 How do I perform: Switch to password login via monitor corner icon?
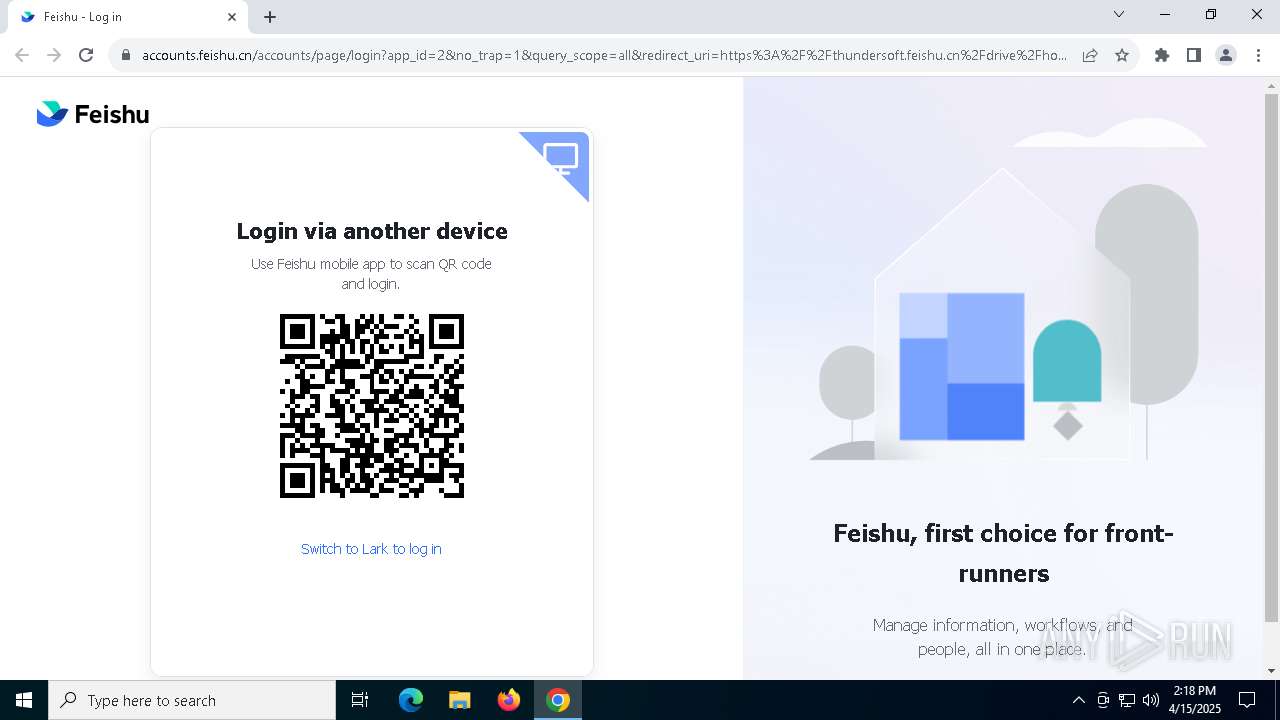tap(562, 160)
